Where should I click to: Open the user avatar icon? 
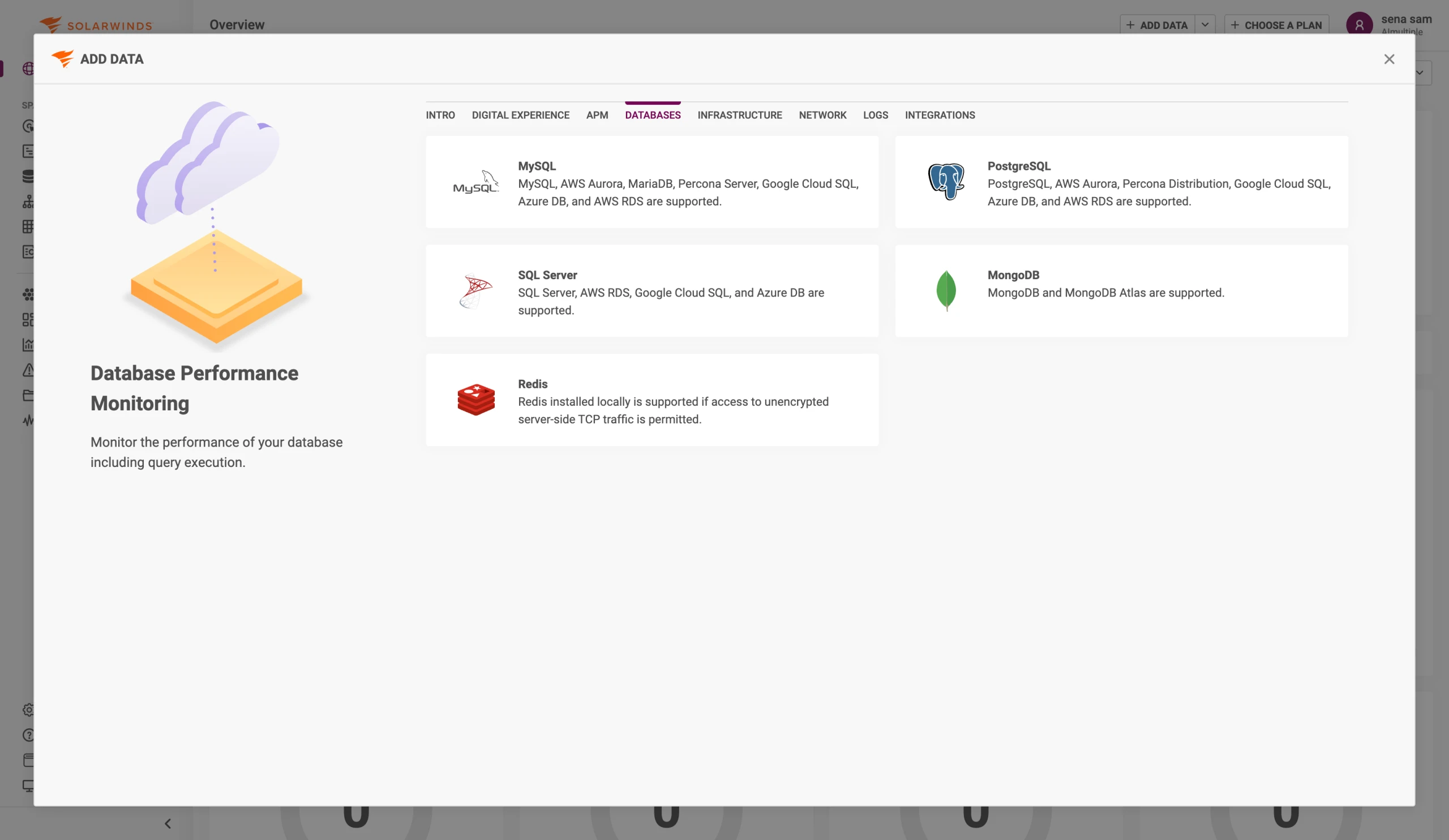[1360, 25]
